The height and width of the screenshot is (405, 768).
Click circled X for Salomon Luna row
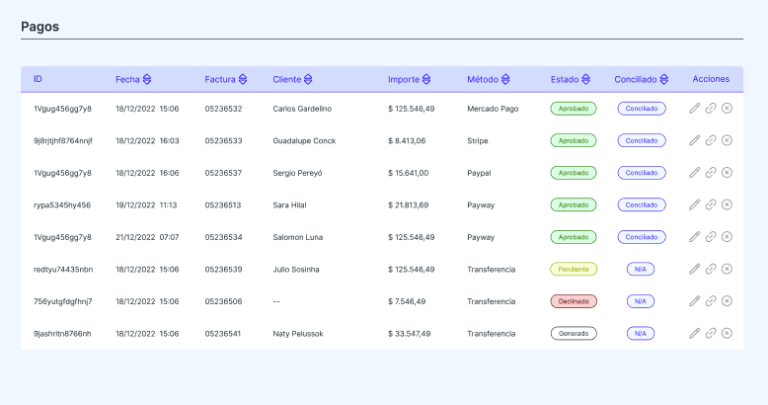pos(727,237)
